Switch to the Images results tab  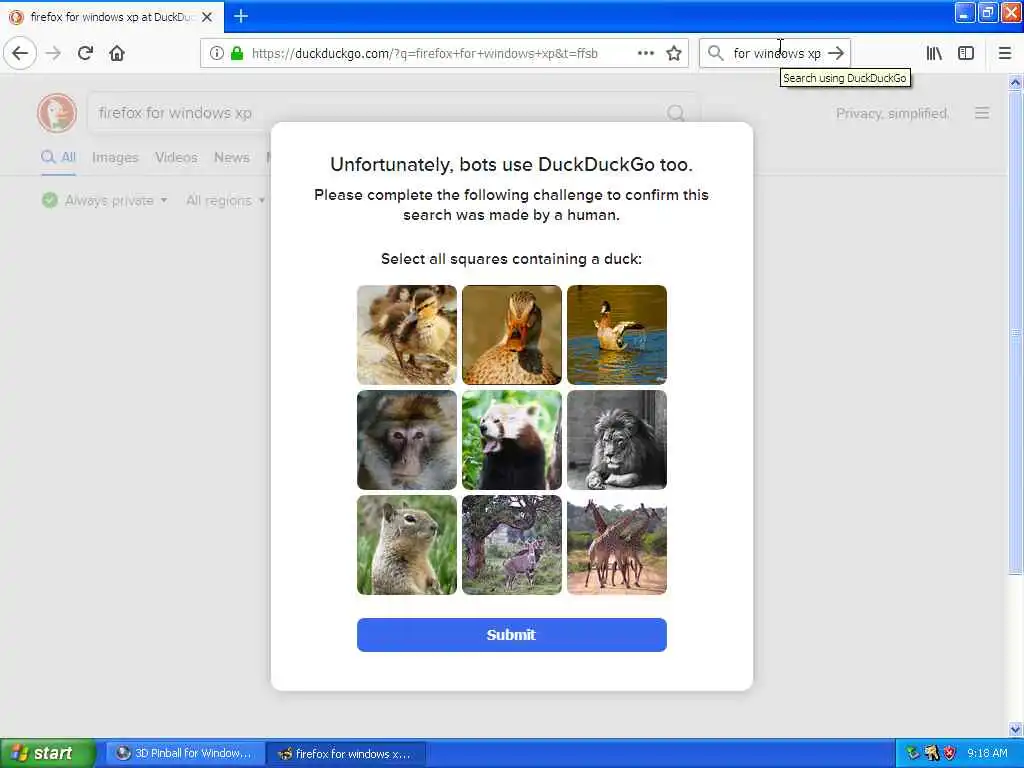coord(115,157)
